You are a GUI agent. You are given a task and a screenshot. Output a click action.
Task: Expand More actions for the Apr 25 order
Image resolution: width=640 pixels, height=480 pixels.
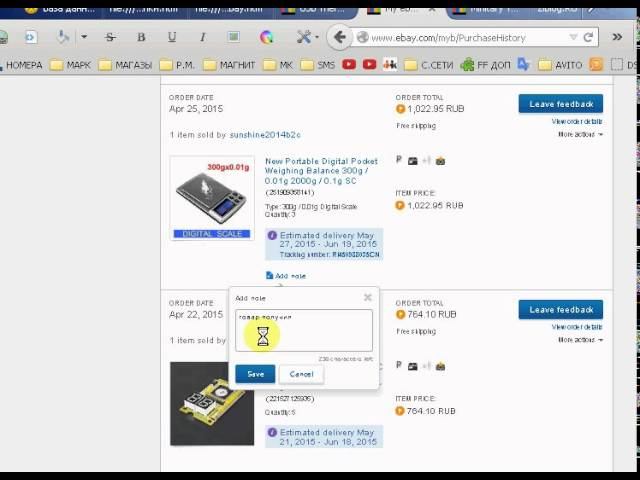click(580, 134)
